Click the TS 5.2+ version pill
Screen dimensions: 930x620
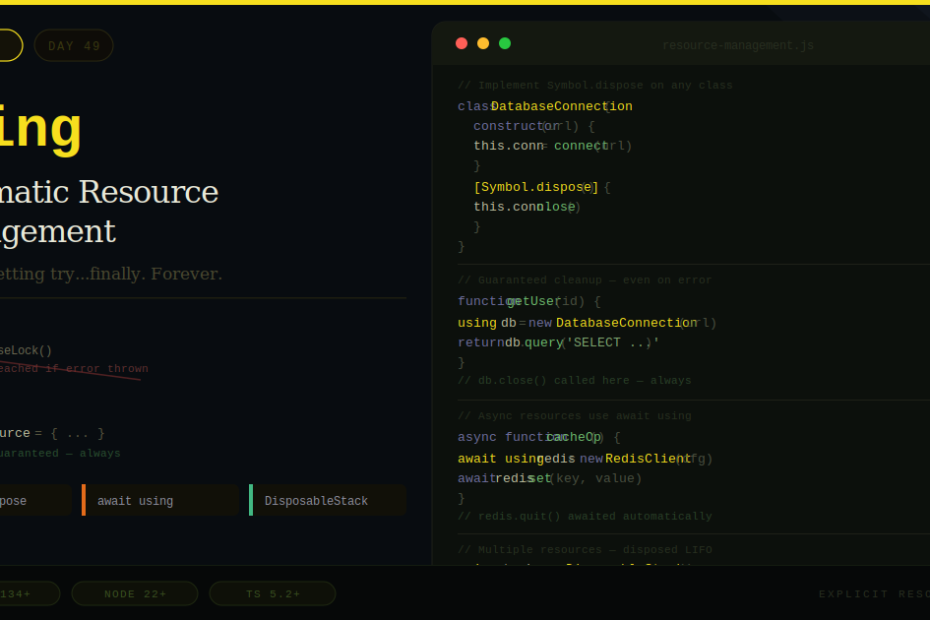click(x=273, y=594)
